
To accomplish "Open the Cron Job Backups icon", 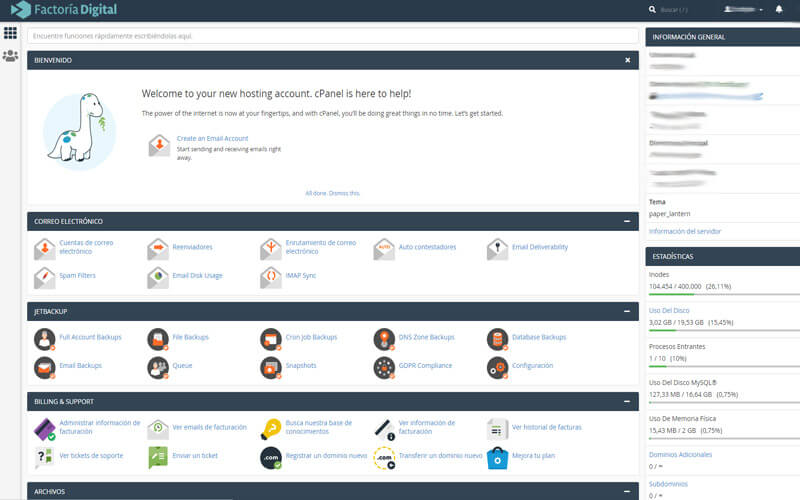I will (x=271, y=339).
